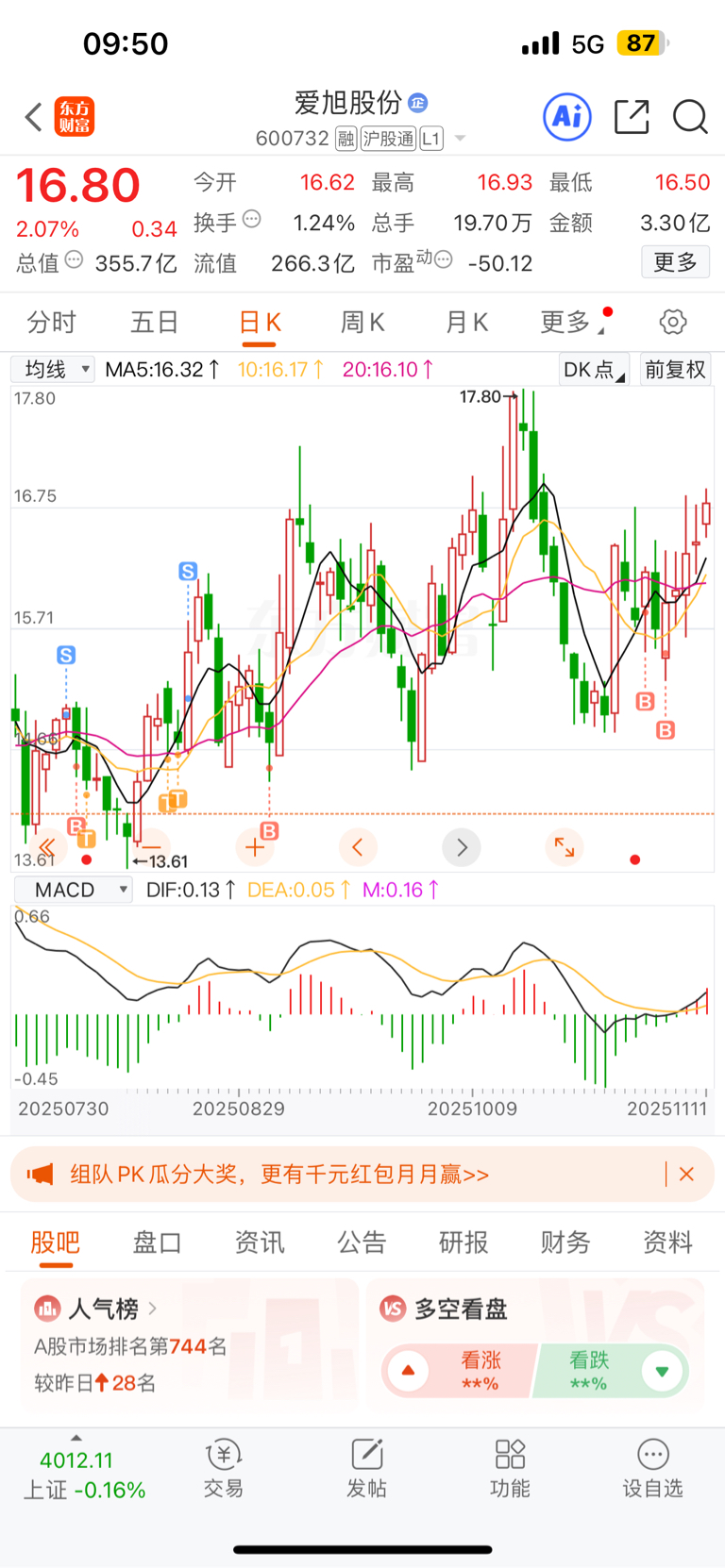Tap 设自选 watchlist button
725x1568 pixels.
point(652,1470)
